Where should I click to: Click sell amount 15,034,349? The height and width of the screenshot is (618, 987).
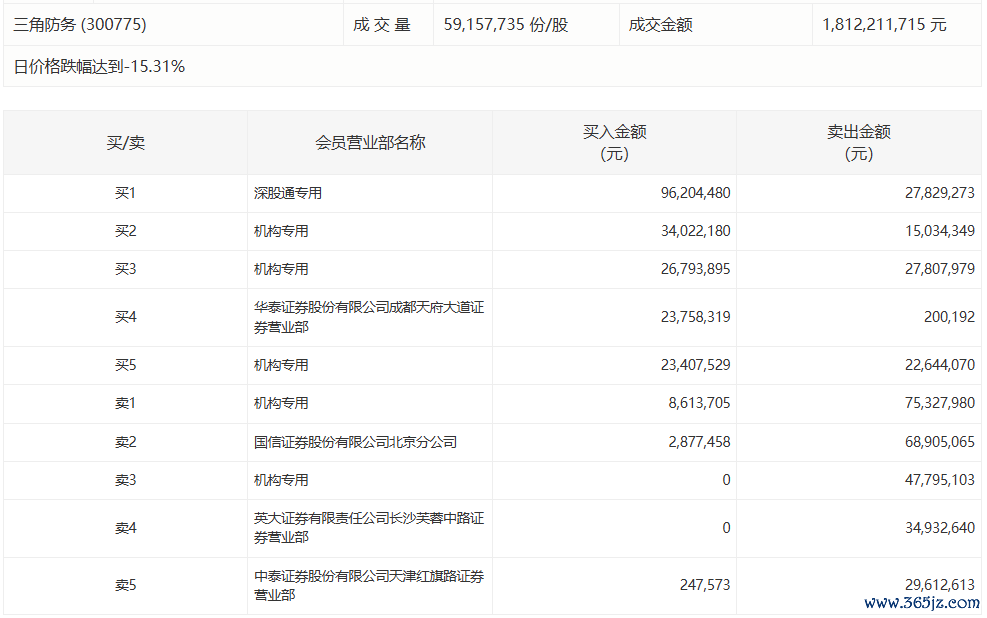pyautogui.click(x=940, y=231)
